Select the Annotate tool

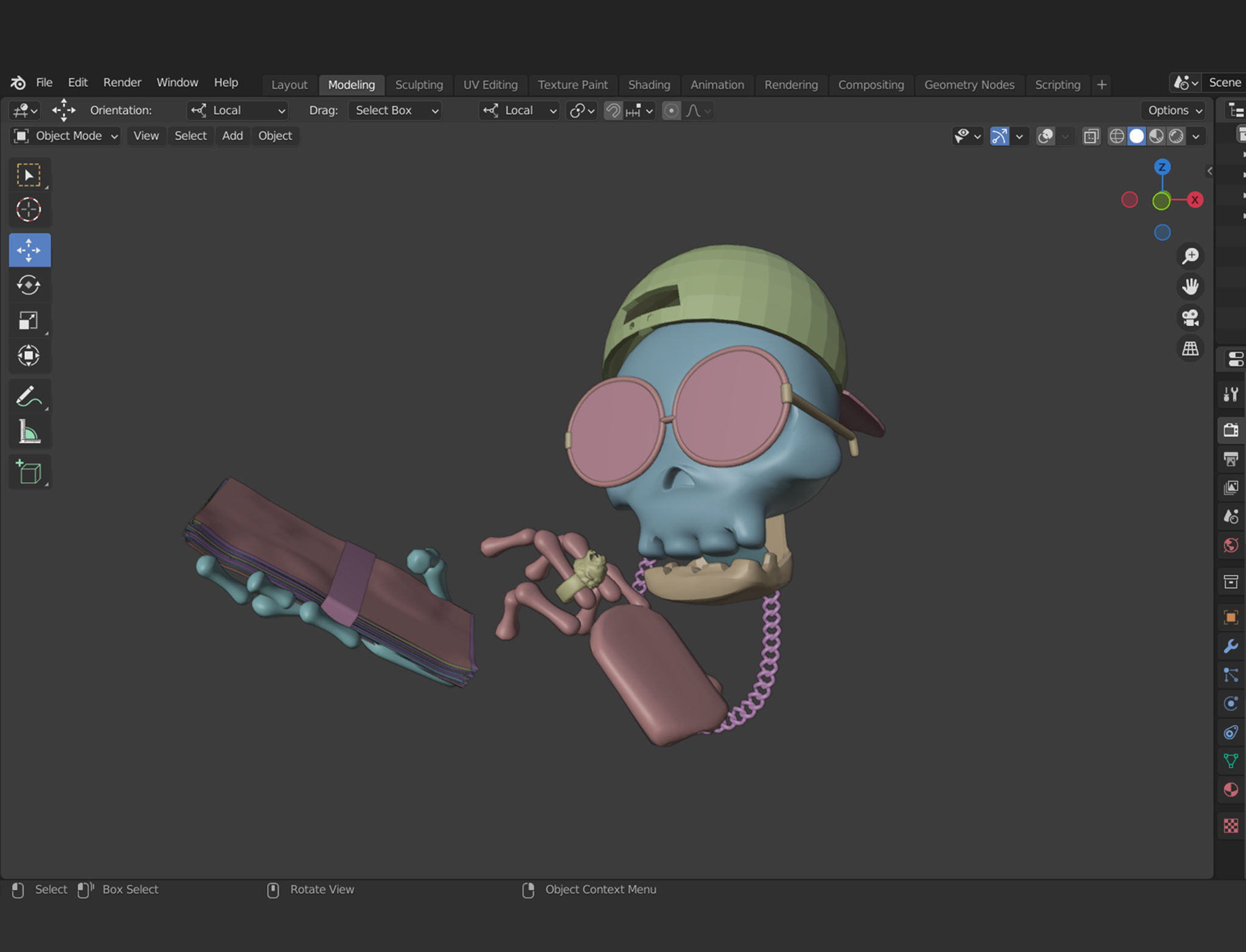(29, 397)
